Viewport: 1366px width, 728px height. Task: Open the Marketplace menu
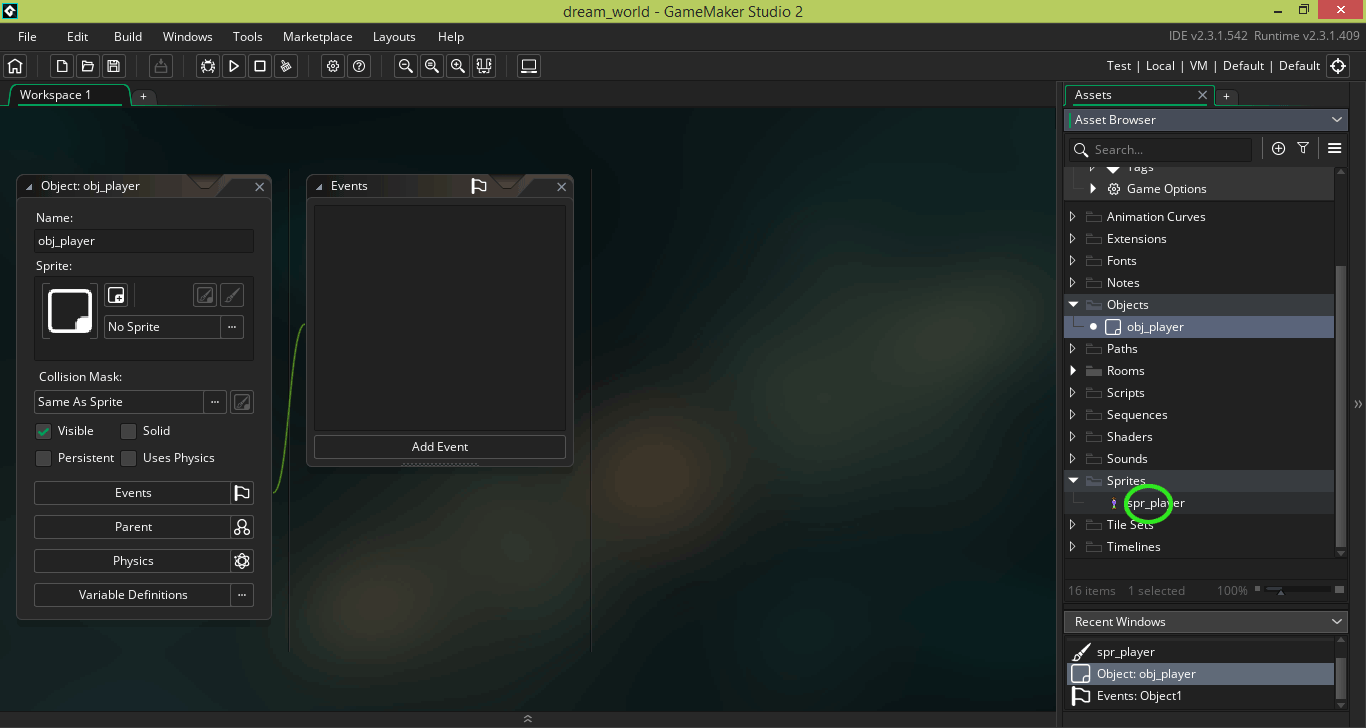point(318,37)
